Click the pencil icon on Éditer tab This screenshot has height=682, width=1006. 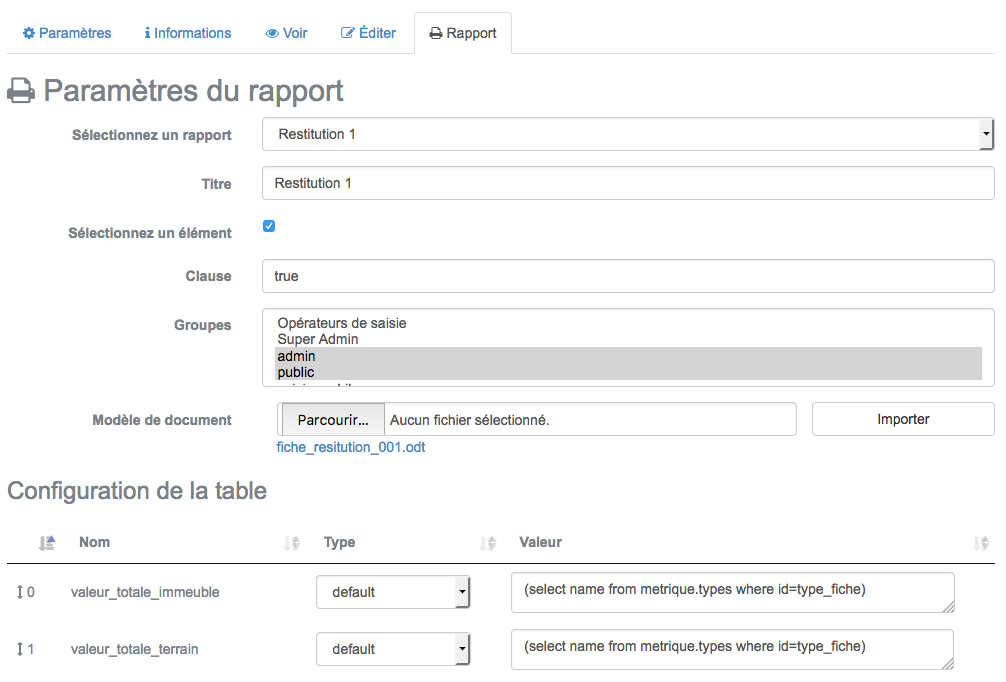click(347, 33)
